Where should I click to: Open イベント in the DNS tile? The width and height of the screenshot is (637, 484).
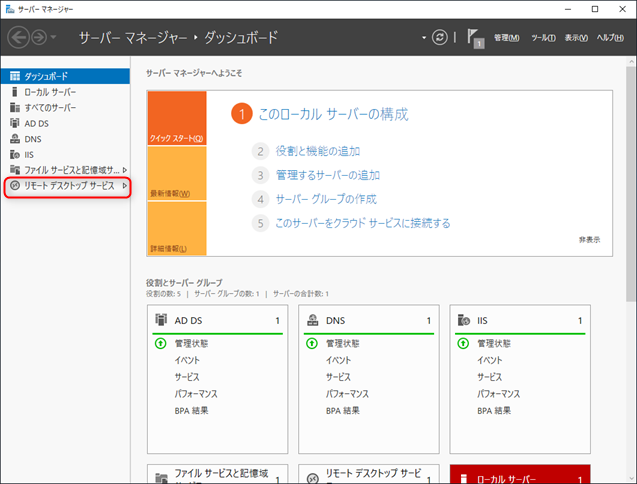[338, 360]
